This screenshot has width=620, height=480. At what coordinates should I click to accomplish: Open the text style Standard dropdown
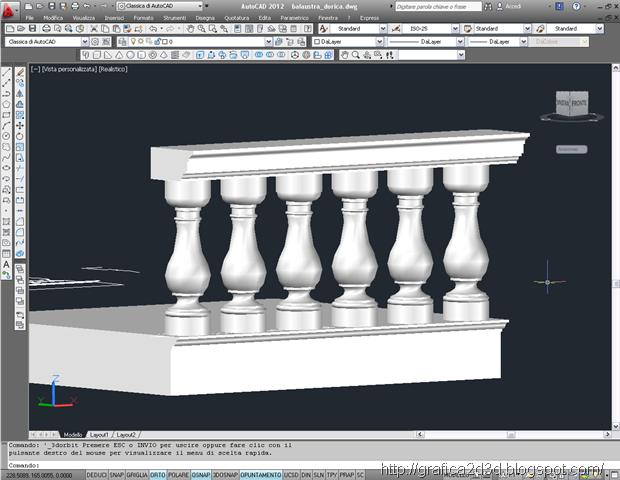[x=383, y=29]
